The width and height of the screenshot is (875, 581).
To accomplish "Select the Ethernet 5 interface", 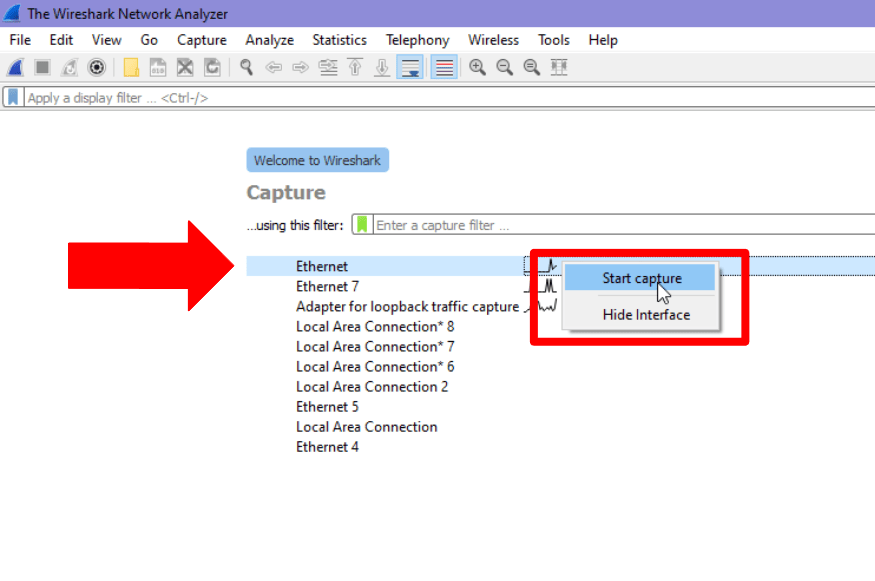I will [x=328, y=407].
